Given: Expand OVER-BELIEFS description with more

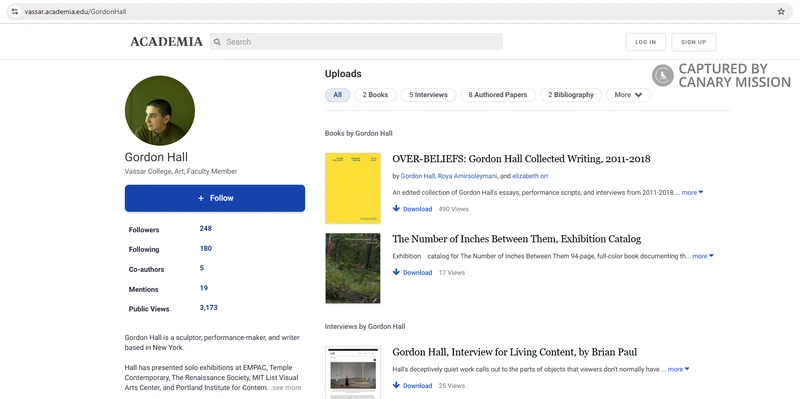Looking at the screenshot, I should tap(692, 192).
